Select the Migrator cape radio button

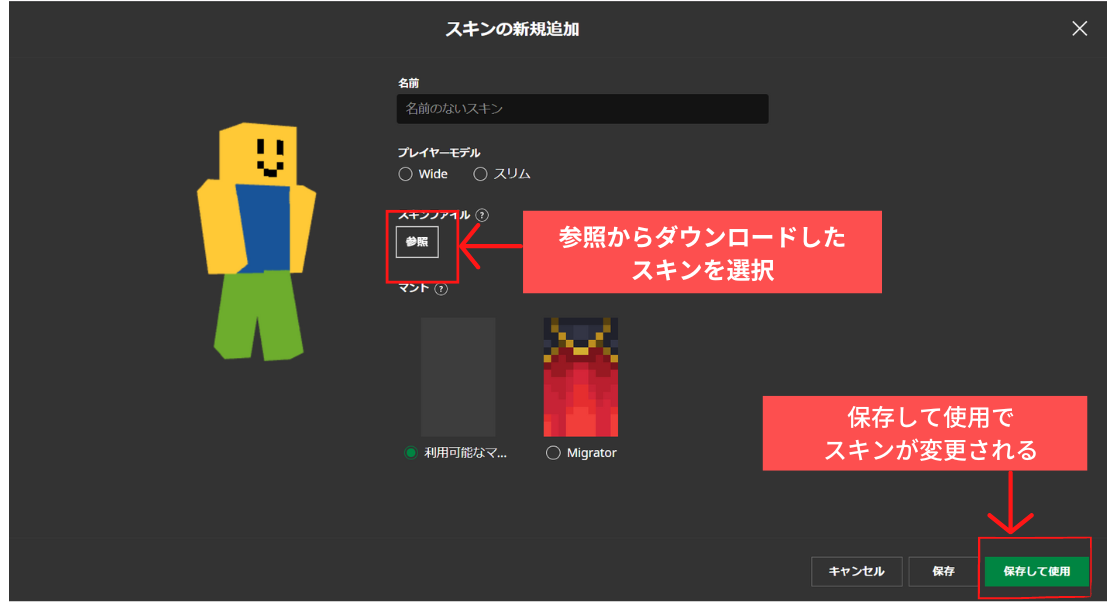click(553, 453)
